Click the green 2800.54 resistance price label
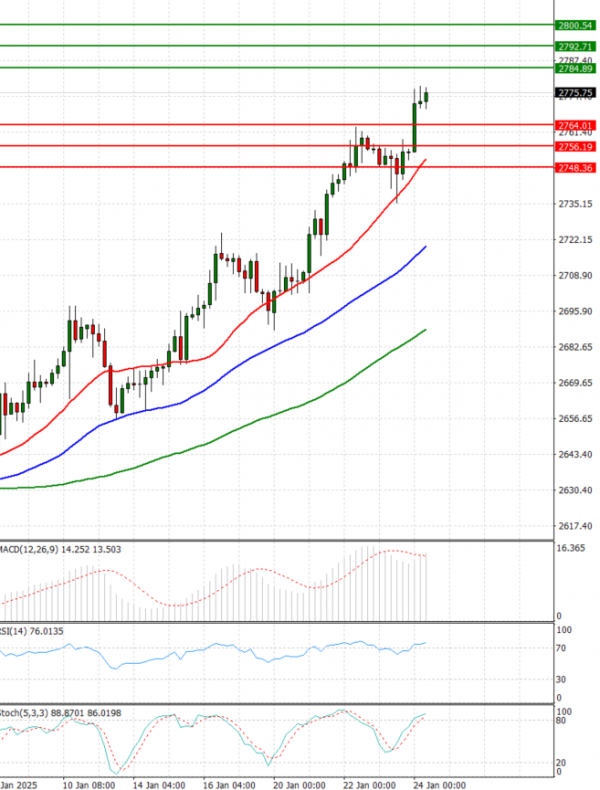This screenshot has height=790, width=600. [x=575, y=25]
